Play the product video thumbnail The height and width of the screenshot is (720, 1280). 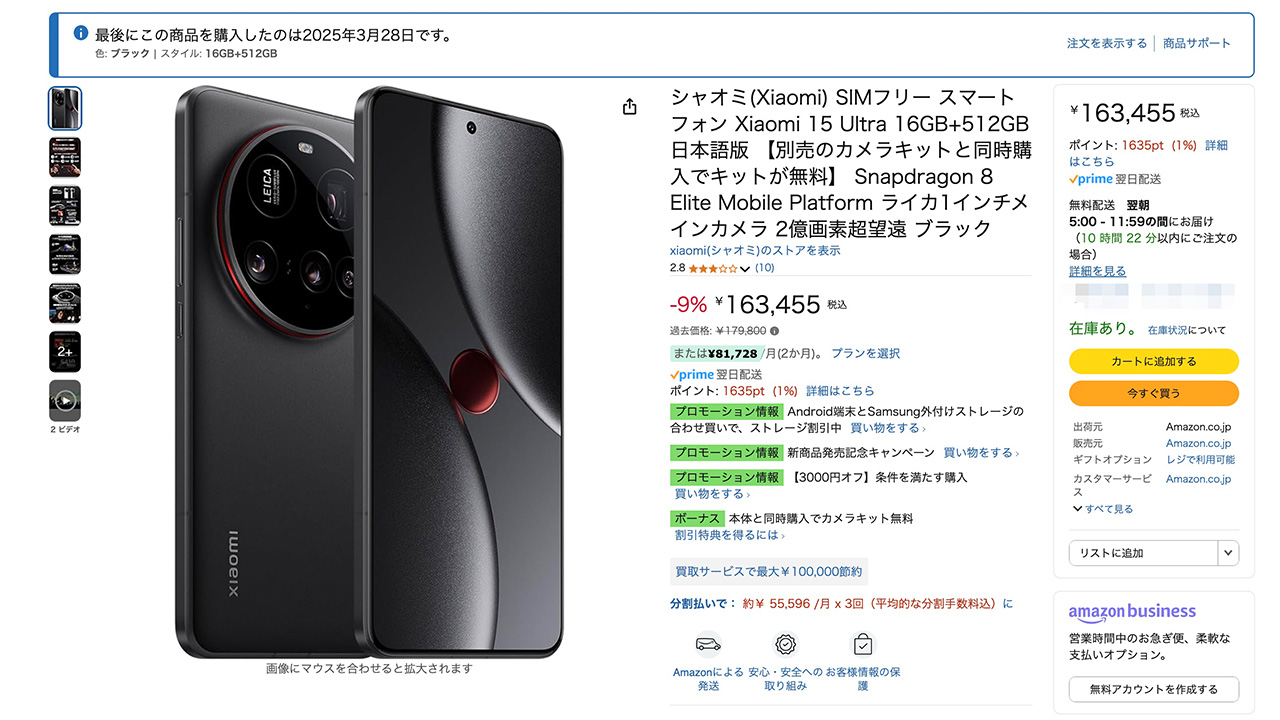click(x=65, y=401)
